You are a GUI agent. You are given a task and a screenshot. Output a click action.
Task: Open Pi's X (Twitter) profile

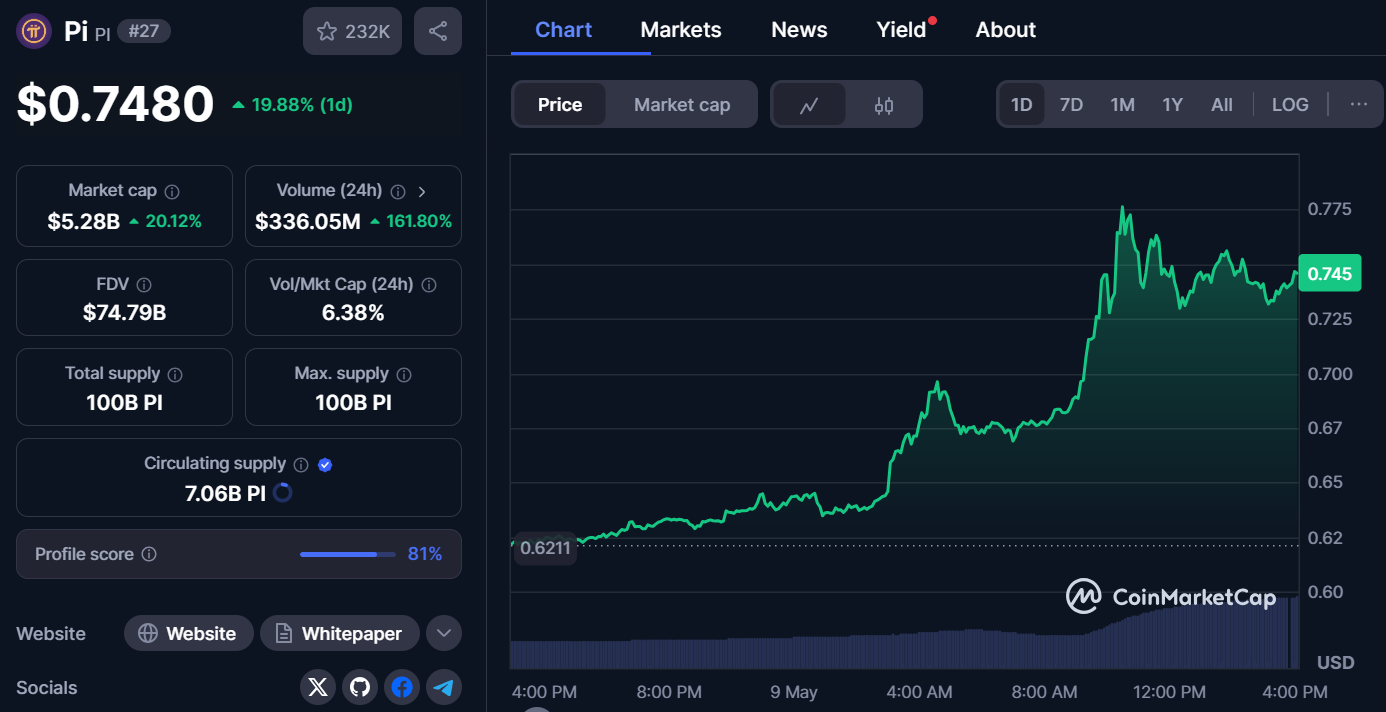coord(318,687)
